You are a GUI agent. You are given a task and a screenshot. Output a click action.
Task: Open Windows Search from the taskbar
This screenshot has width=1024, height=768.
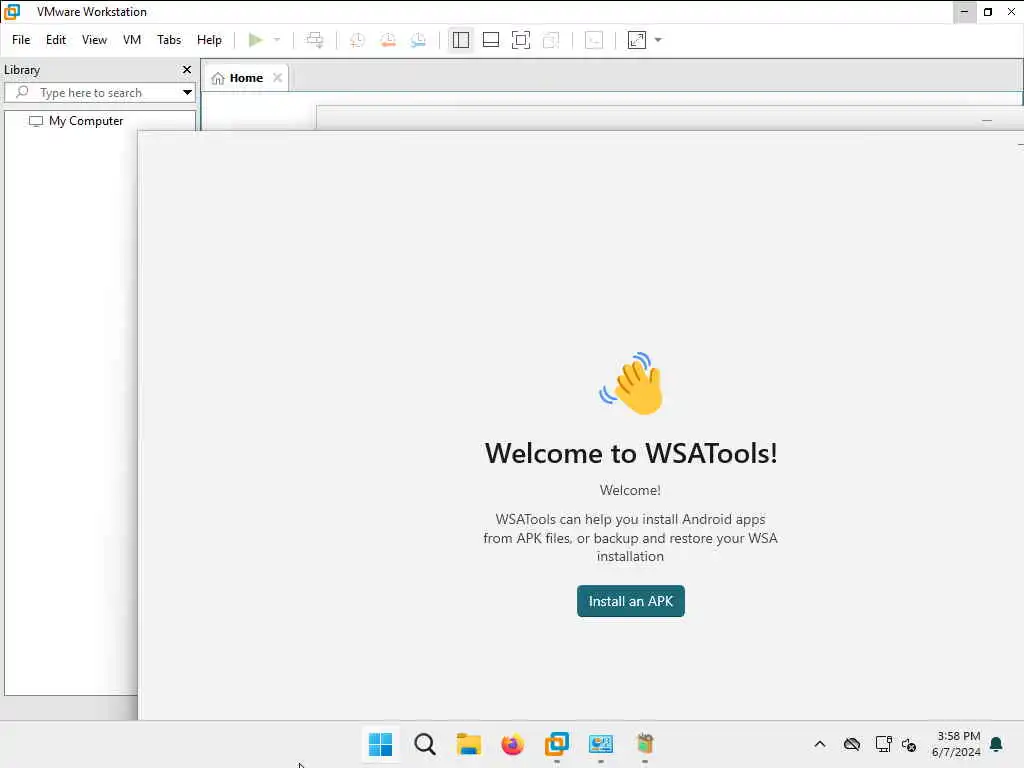(424, 744)
